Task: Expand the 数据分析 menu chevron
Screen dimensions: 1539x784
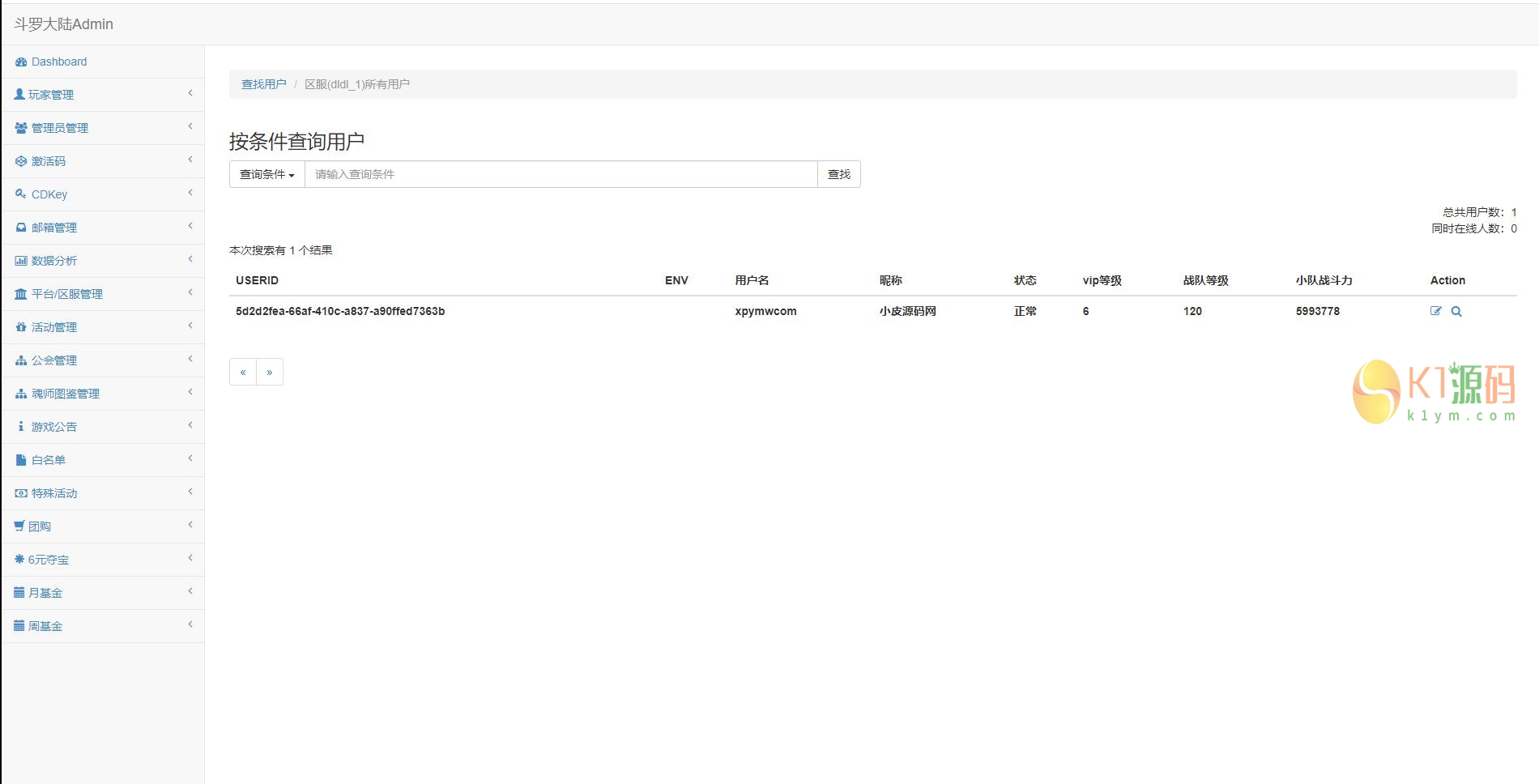Action: tap(190, 259)
